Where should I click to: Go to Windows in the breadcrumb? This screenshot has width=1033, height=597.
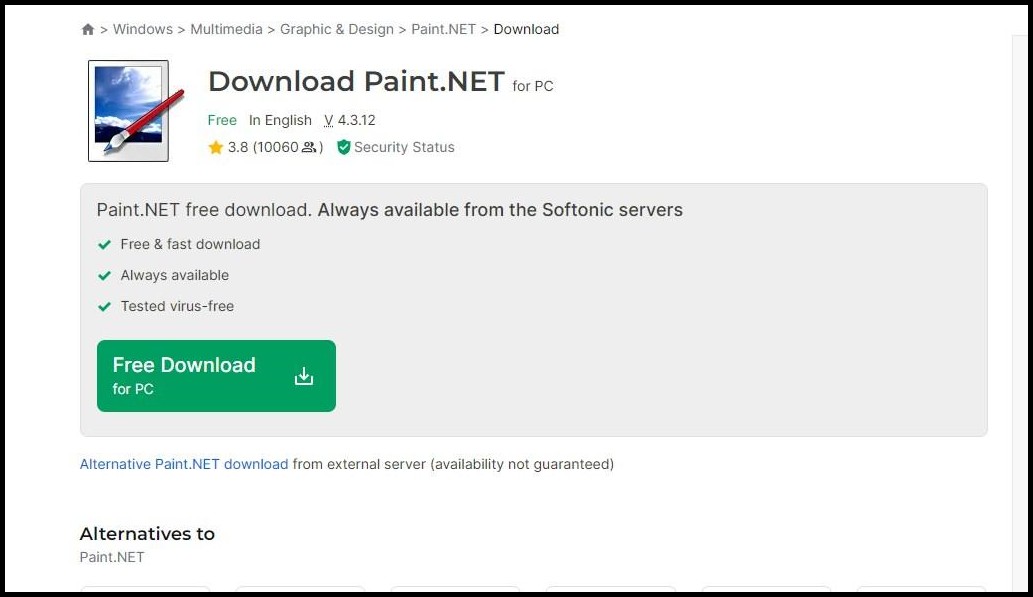pos(143,29)
